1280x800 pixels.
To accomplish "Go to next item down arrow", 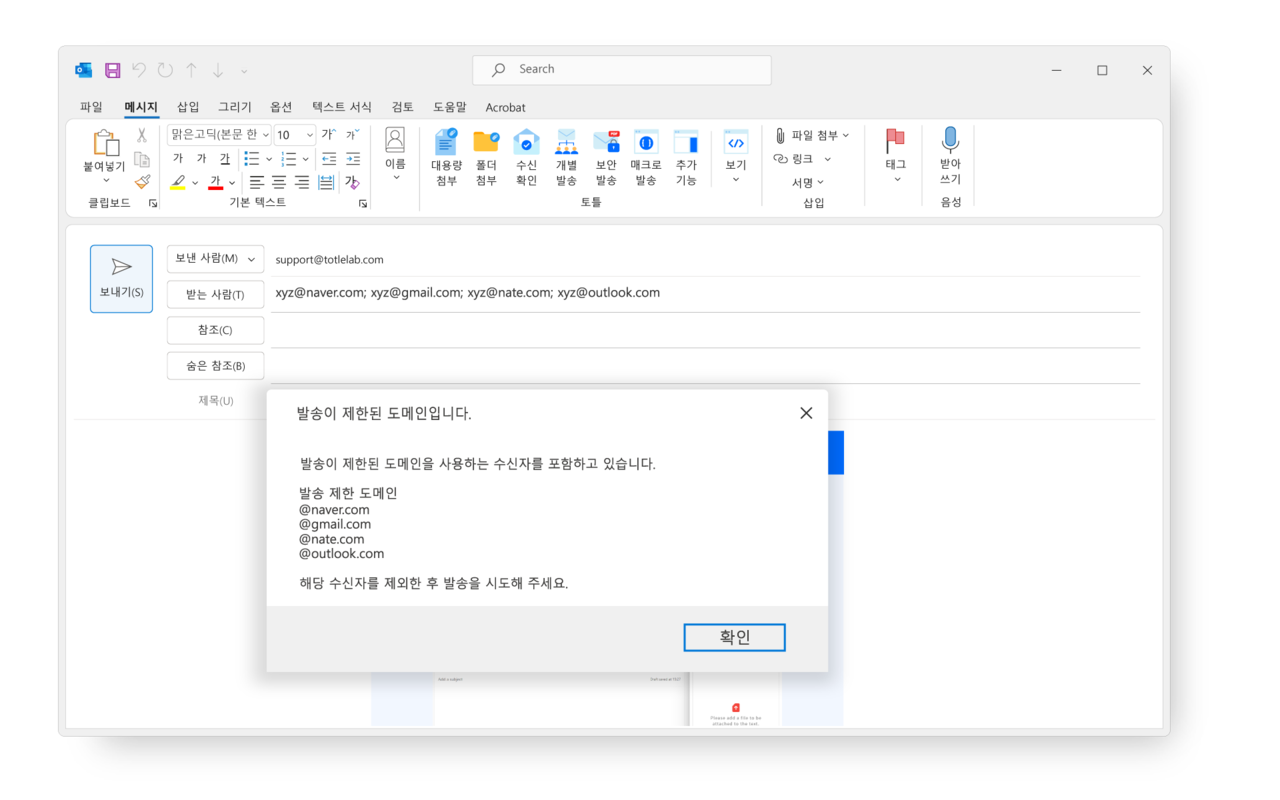I will tap(217, 70).
